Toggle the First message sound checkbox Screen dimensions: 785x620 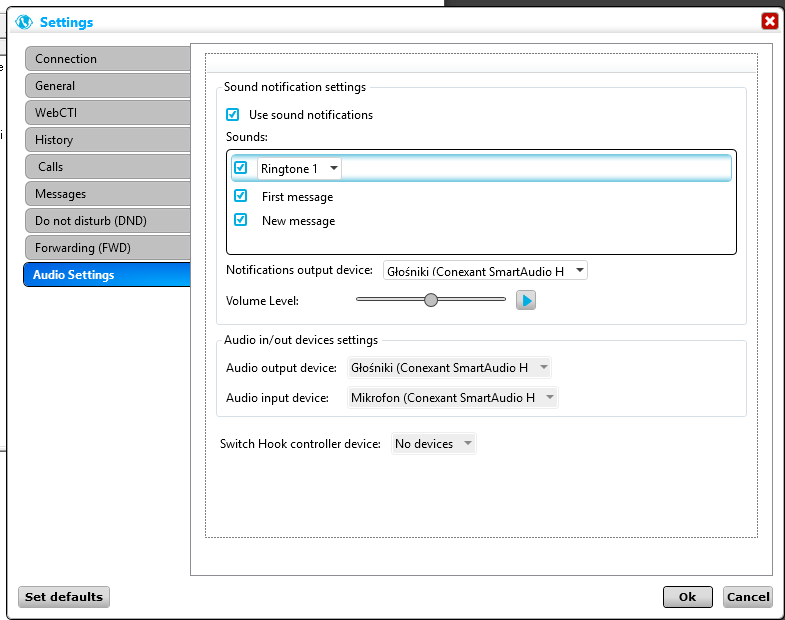pyautogui.click(x=241, y=196)
